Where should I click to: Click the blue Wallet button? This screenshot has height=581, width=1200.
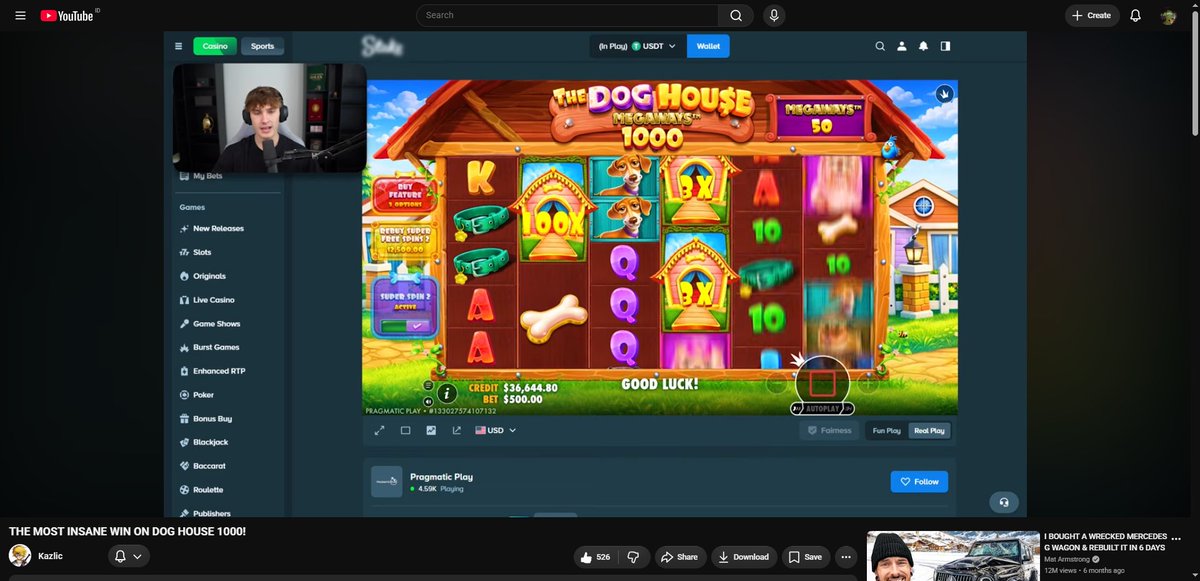[708, 46]
